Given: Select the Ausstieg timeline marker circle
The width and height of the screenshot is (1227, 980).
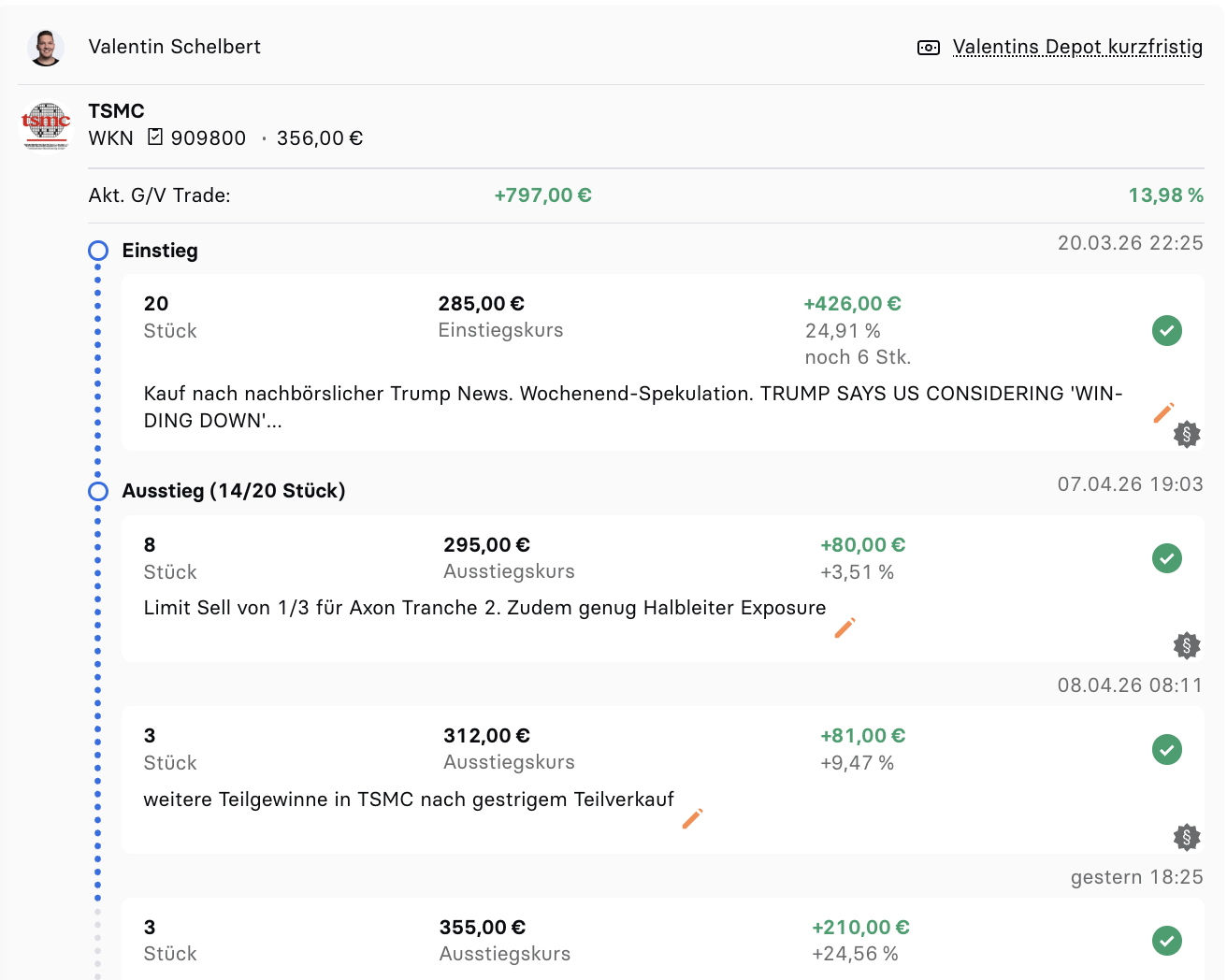Looking at the screenshot, I should click(98, 491).
